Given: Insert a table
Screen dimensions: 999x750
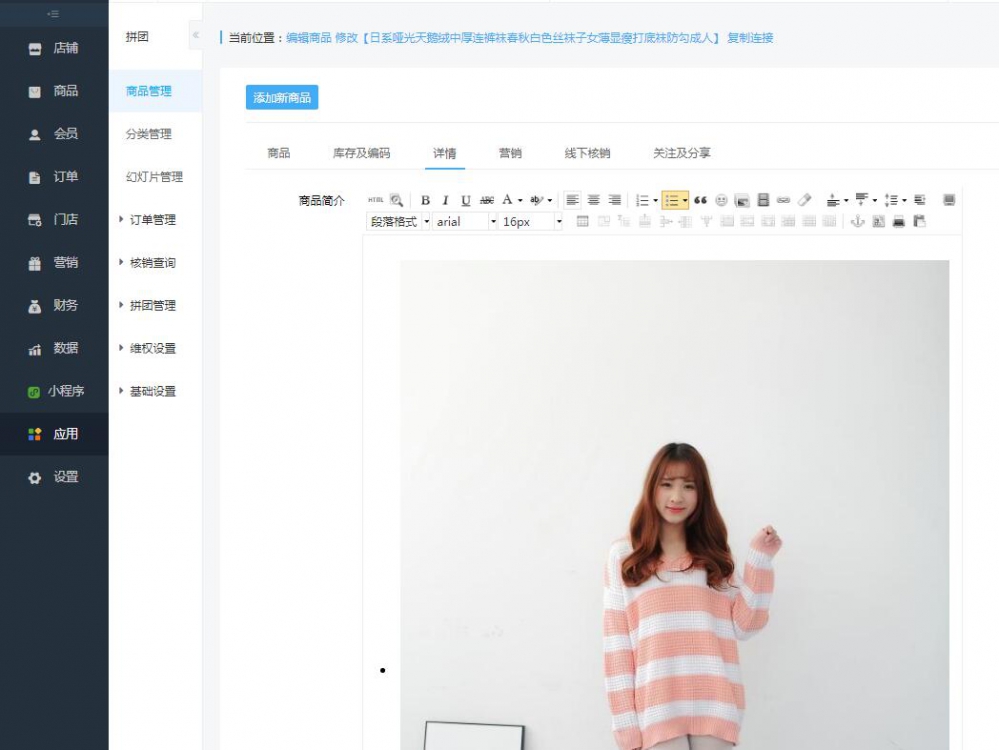Looking at the screenshot, I should pos(582,221).
